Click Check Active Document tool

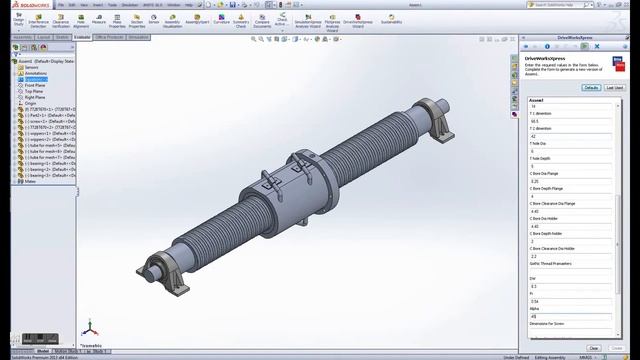(282, 20)
